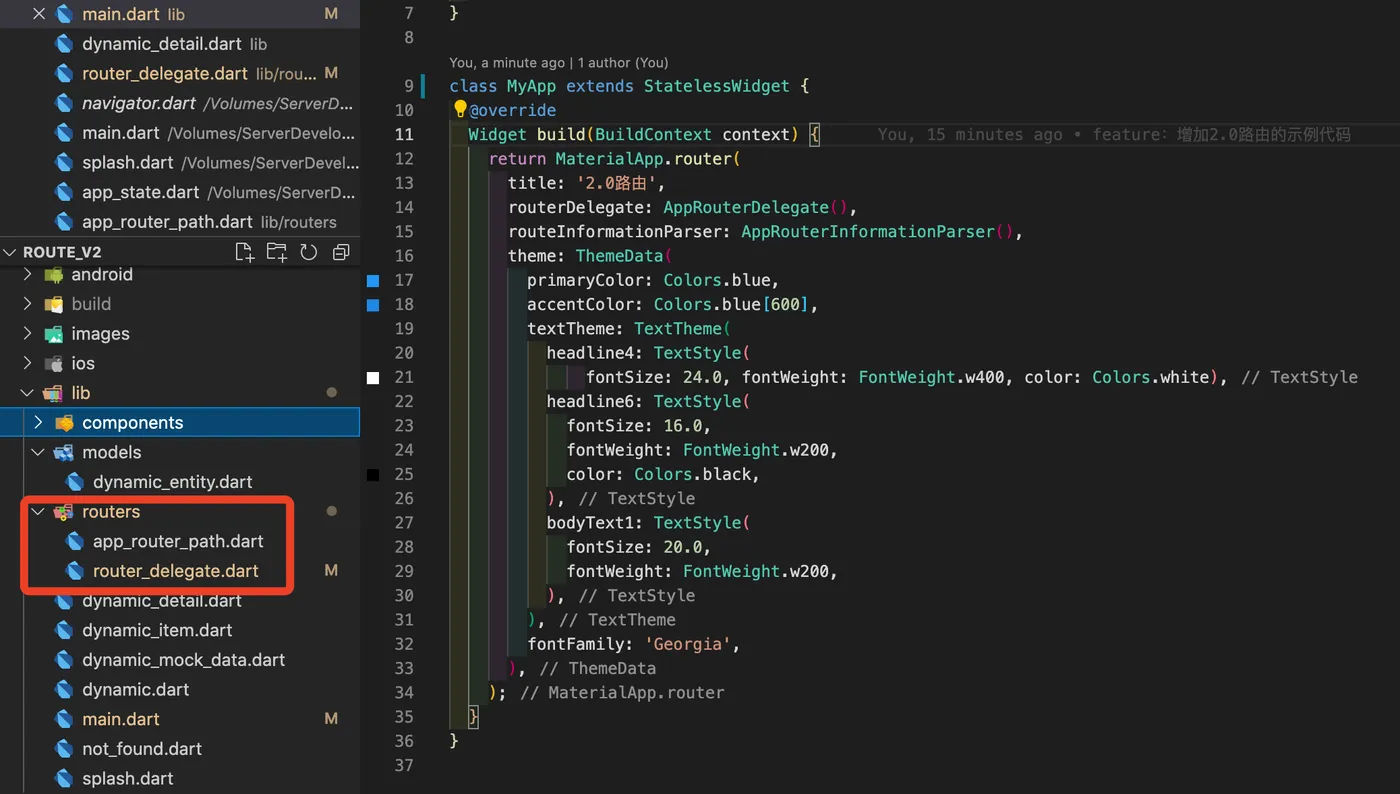
Task: Open modified main.dart in lib tree
Action: [121, 719]
